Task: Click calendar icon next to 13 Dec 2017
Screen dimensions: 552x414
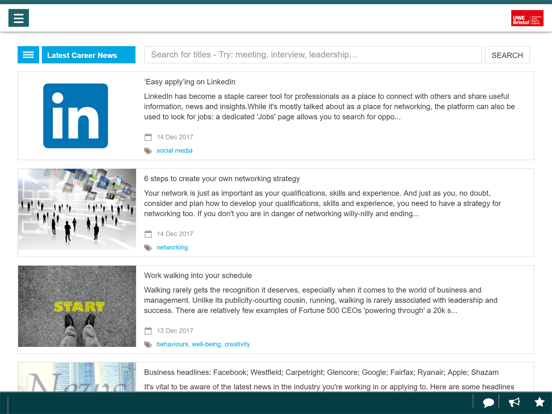Action: [148, 331]
